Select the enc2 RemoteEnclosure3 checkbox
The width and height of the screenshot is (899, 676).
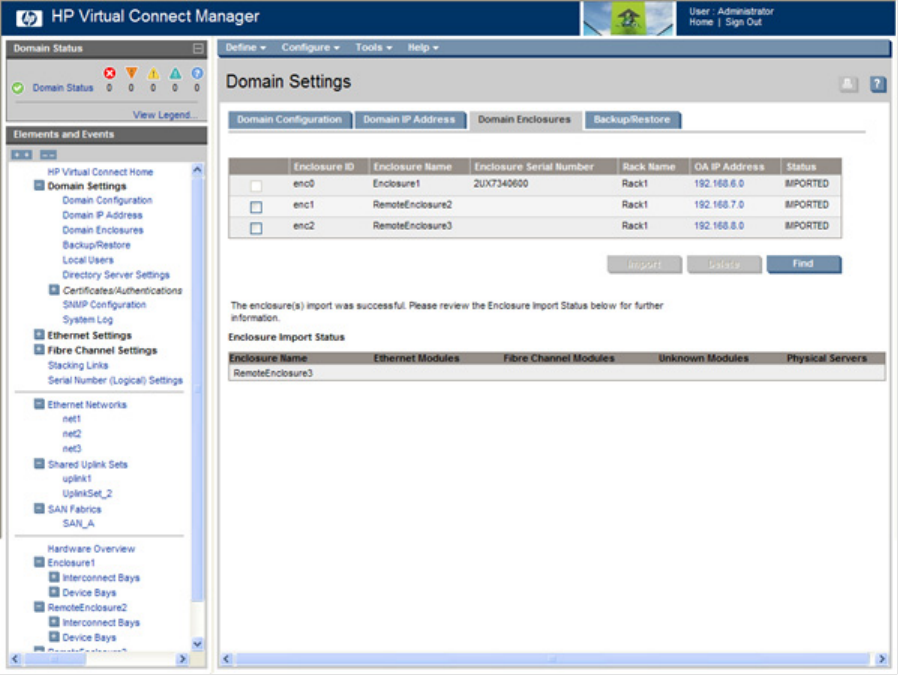tap(256, 228)
